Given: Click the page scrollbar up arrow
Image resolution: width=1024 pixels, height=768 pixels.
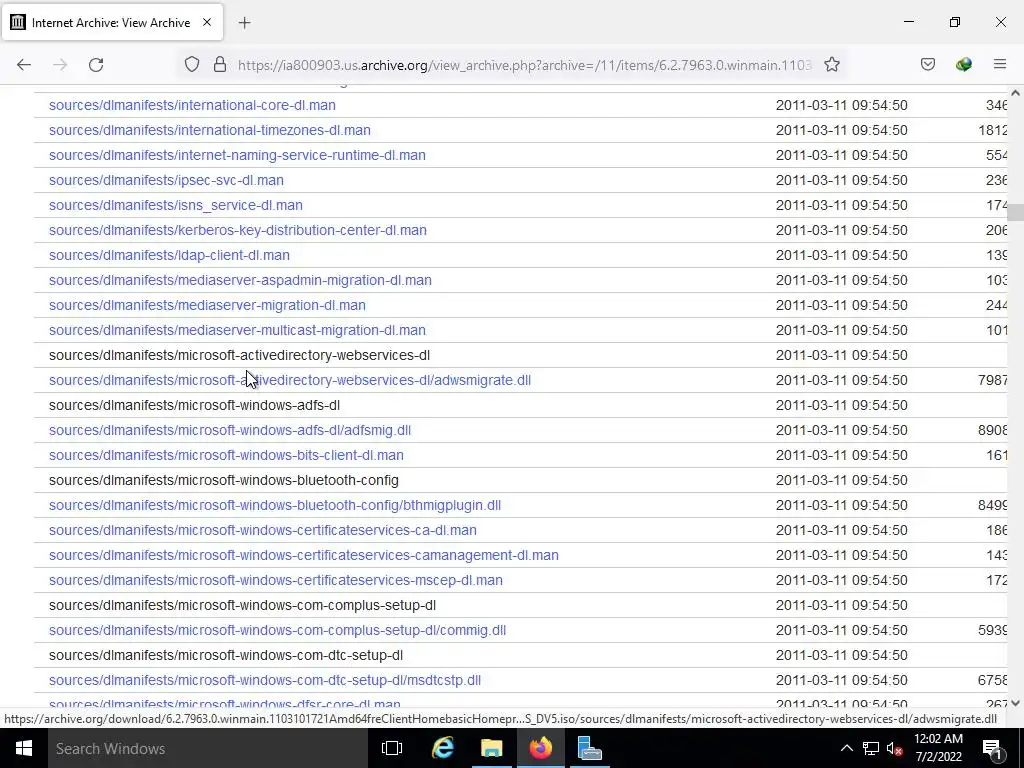Looking at the screenshot, I should pyautogui.click(x=1015, y=92).
